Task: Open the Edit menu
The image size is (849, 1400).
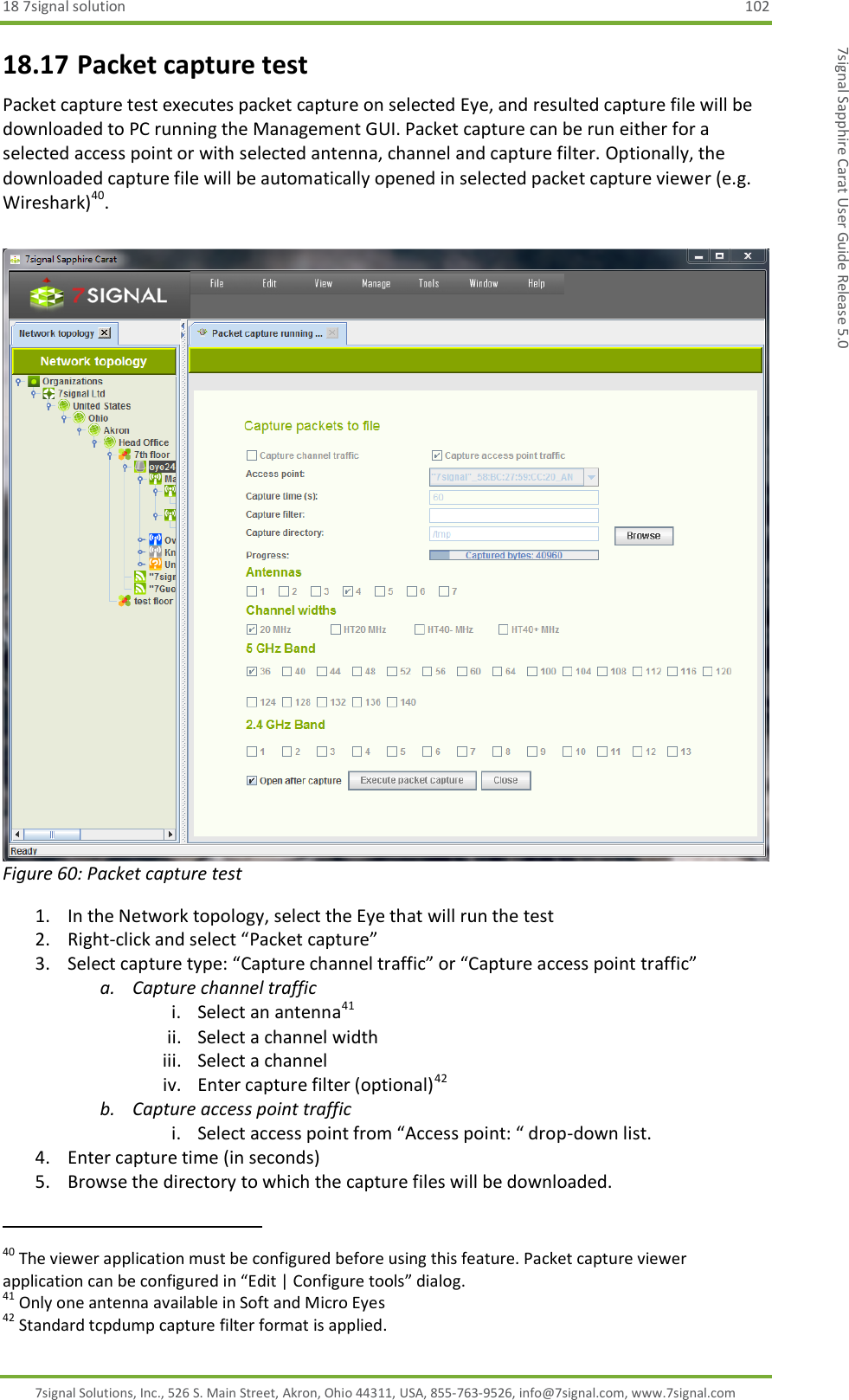Action: 269,283
